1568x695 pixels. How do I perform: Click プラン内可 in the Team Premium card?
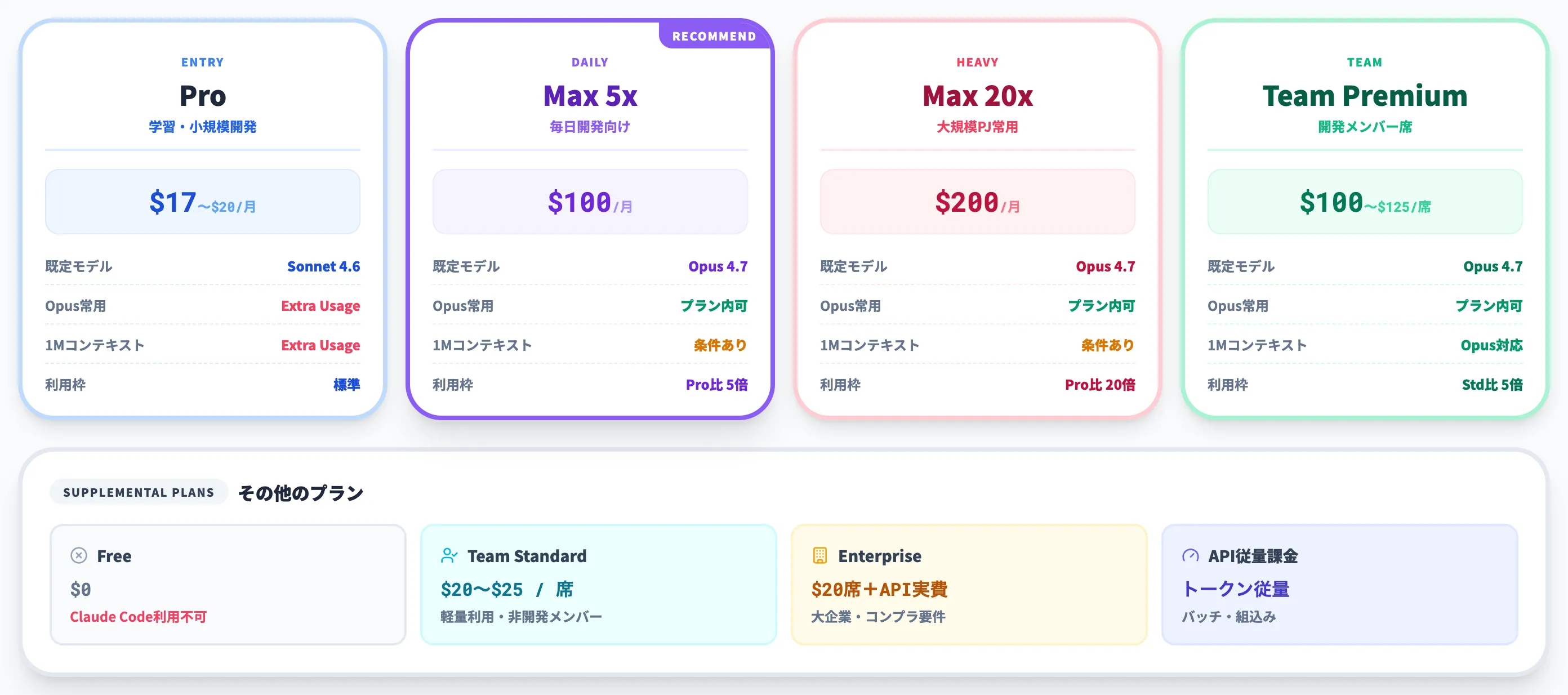pos(1489,305)
